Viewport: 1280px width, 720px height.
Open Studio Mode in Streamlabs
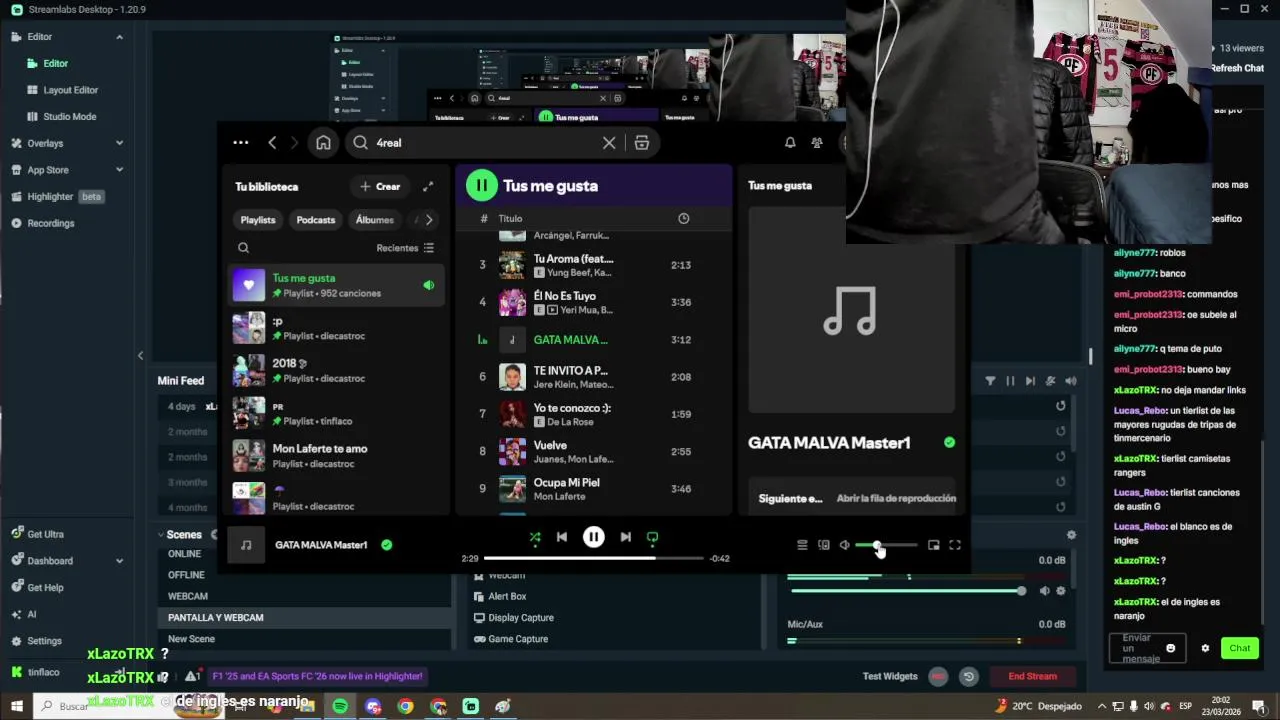pos(69,116)
